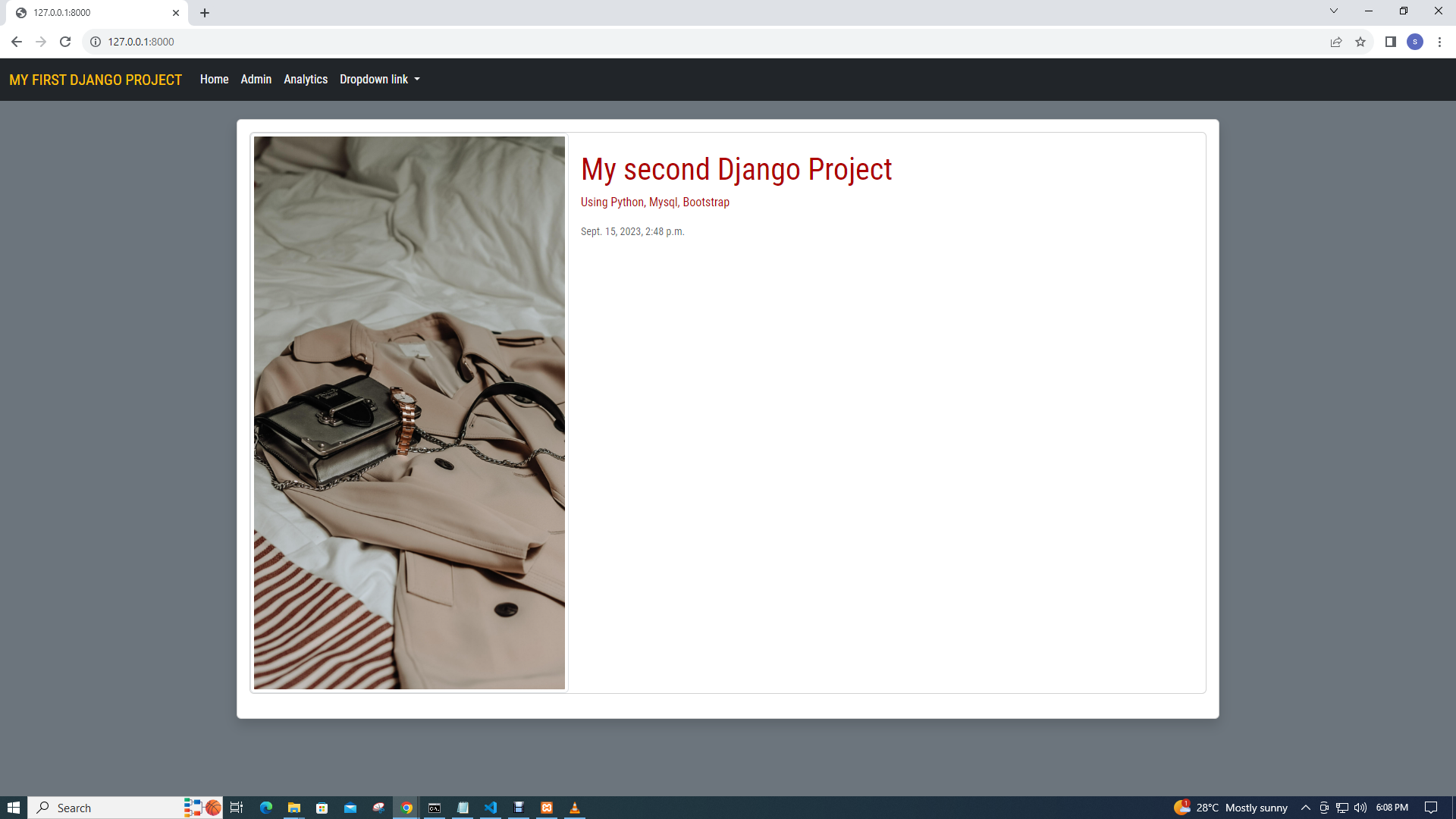The width and height of the screenshot is (1456, 819).
Task: View site information icon
Action: point(96,42)
